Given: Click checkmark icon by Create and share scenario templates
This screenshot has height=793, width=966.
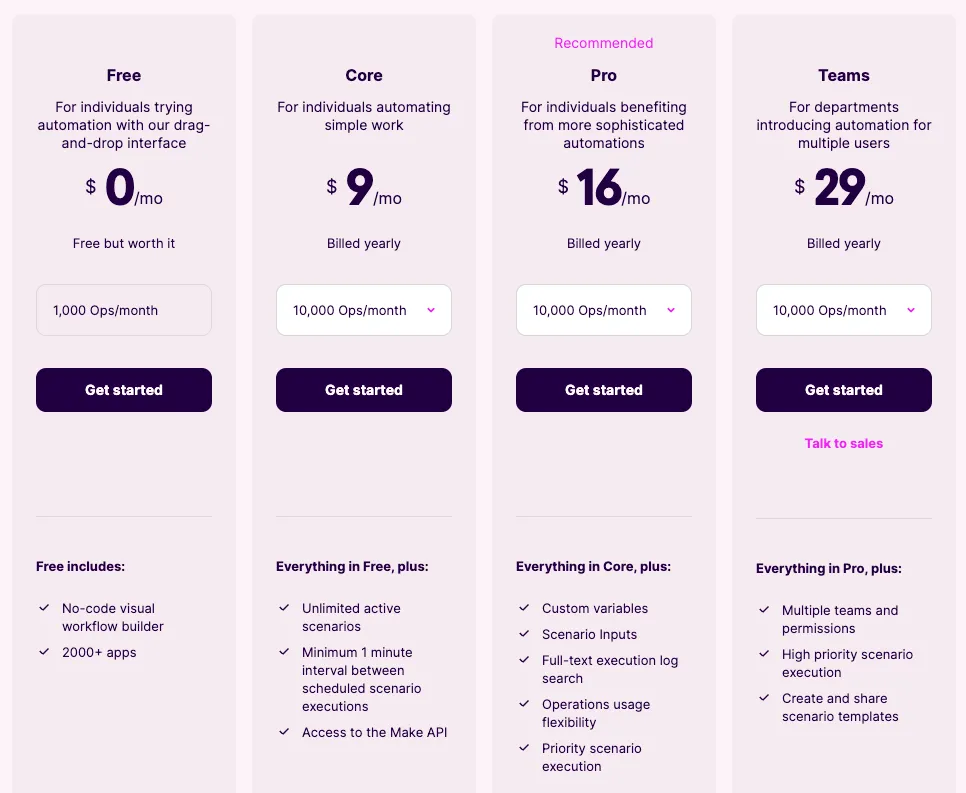Looking at the screenshot, I should [764, 698].
